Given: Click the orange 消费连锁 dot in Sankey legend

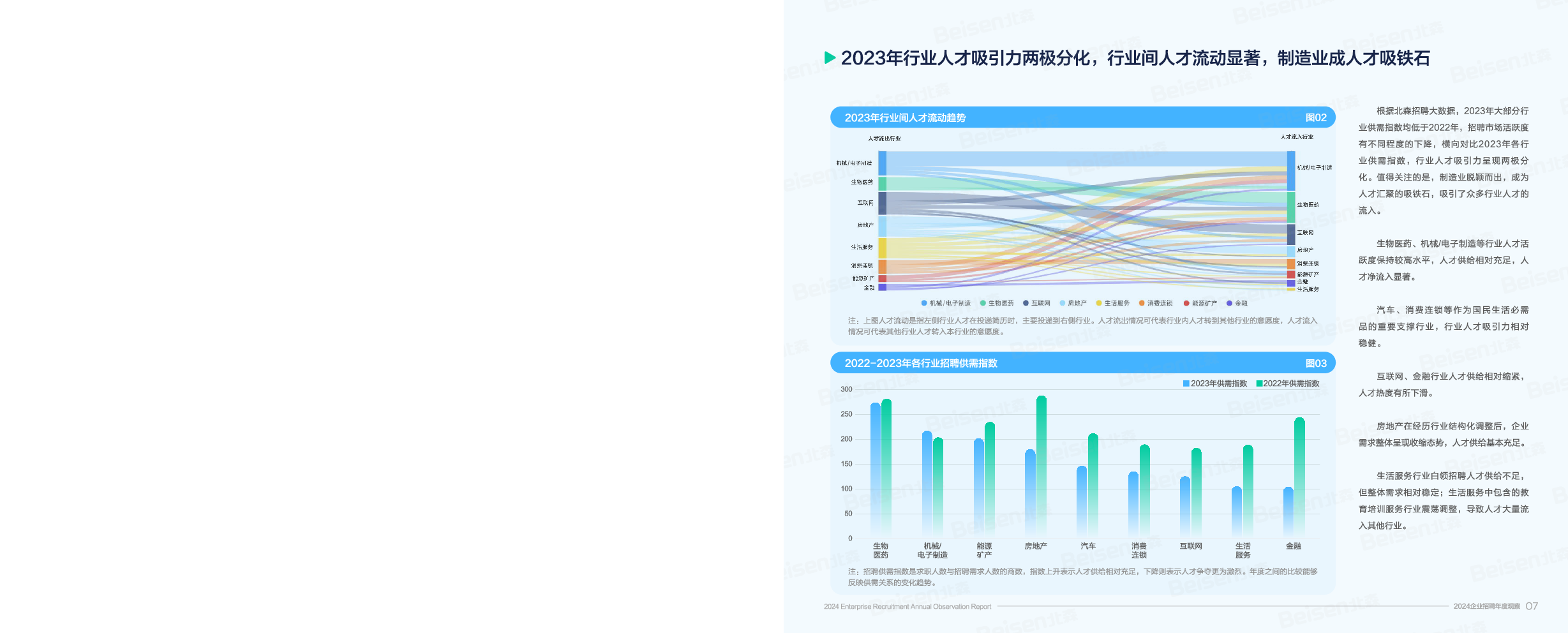Looking at the screenshot, I should pos(1142,303).
